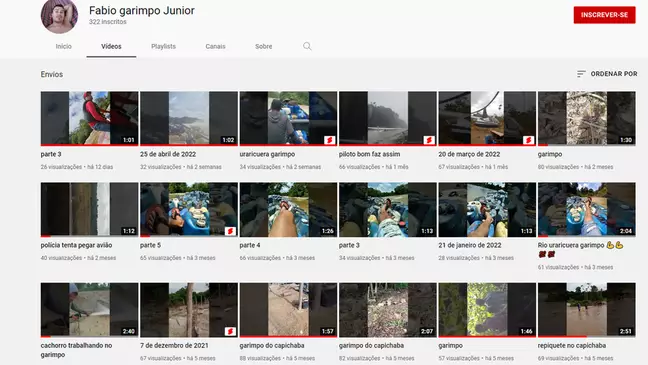
Task: Open the 21 de janeiro de 2022 thumbnail
Action: coord(487,210)
